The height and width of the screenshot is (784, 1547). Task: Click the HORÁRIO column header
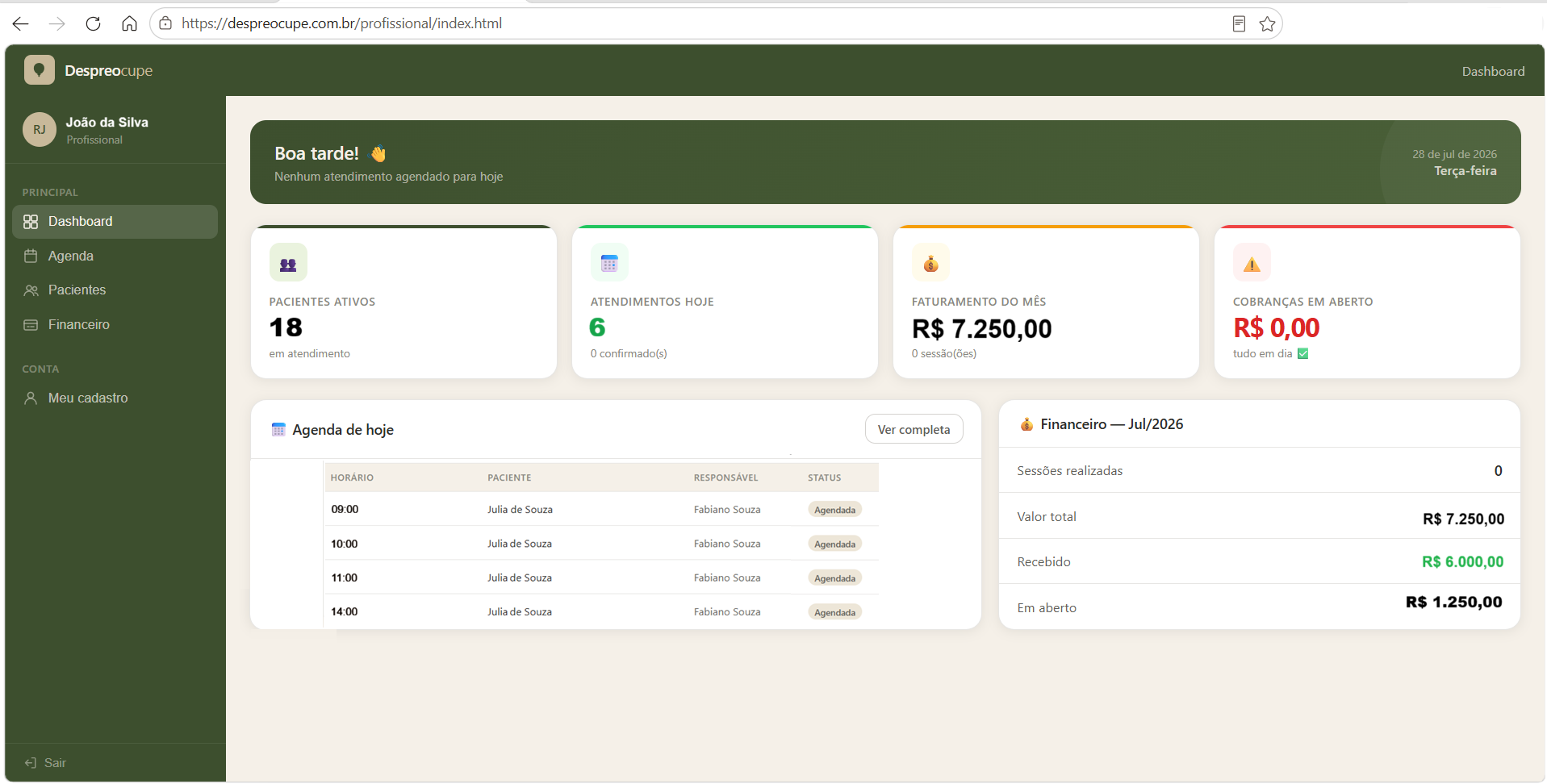click(x=352, y=477)
